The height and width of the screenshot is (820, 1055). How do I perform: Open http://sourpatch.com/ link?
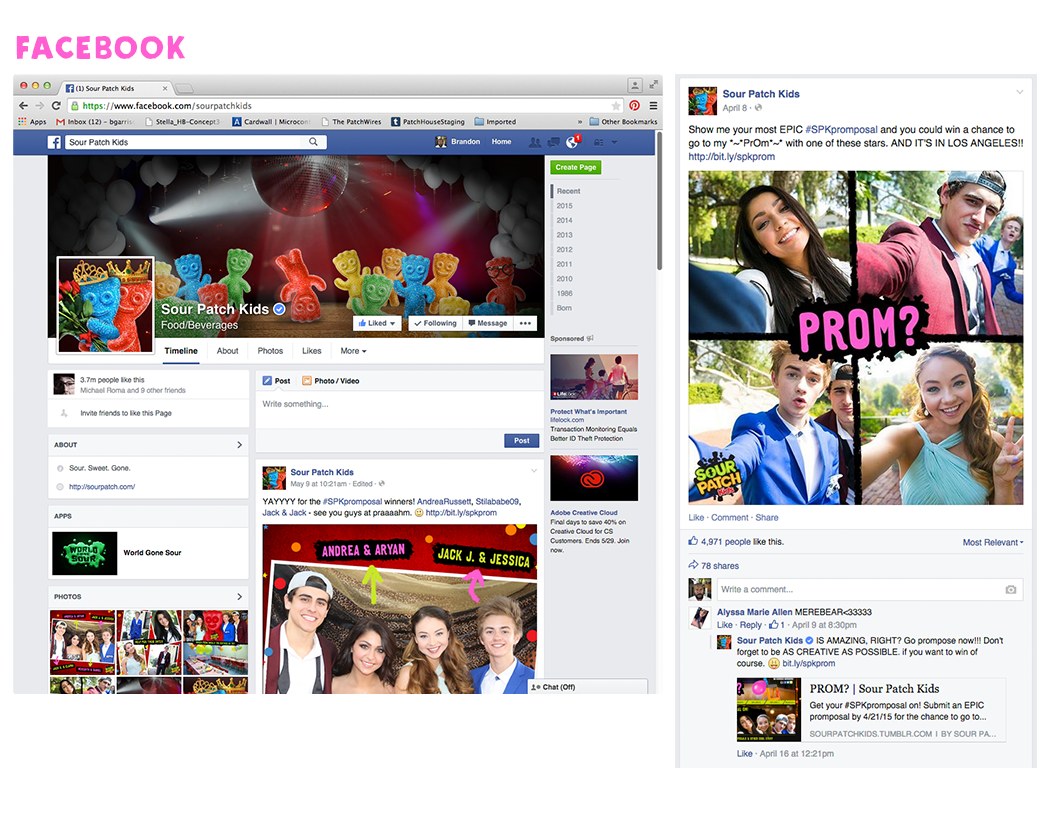102,486
